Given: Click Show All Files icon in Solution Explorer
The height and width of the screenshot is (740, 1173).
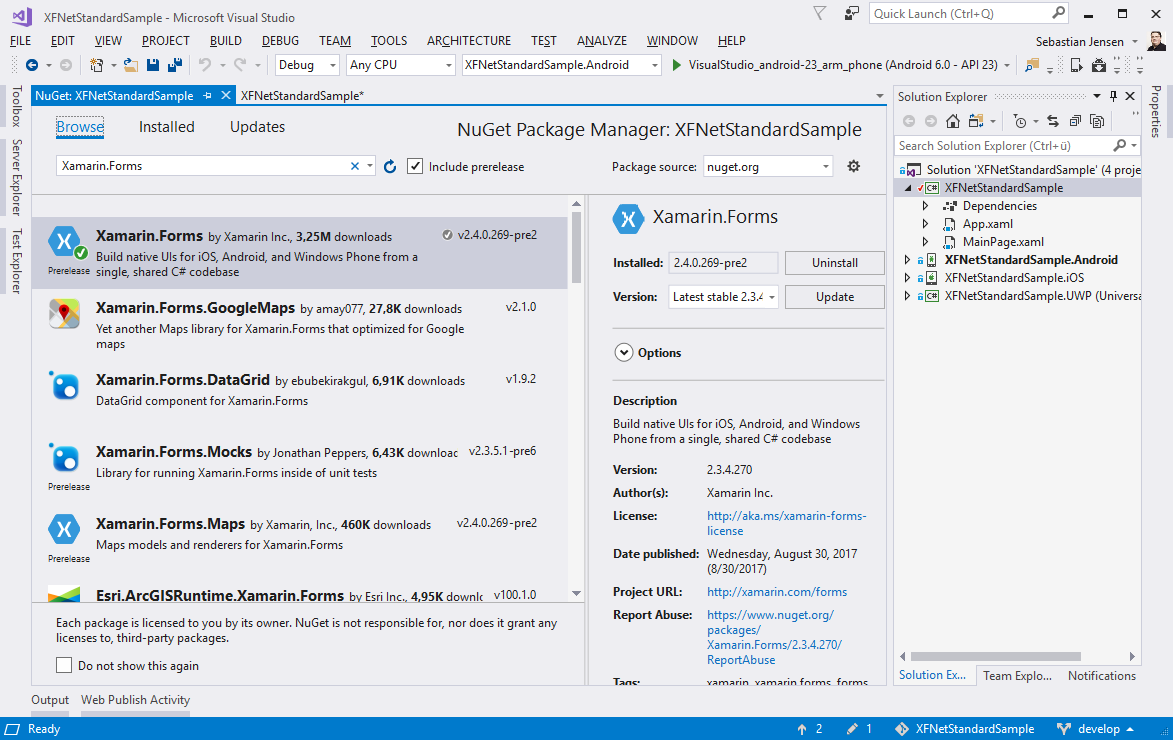Looking at the screenshot, I should point(1097,121).
